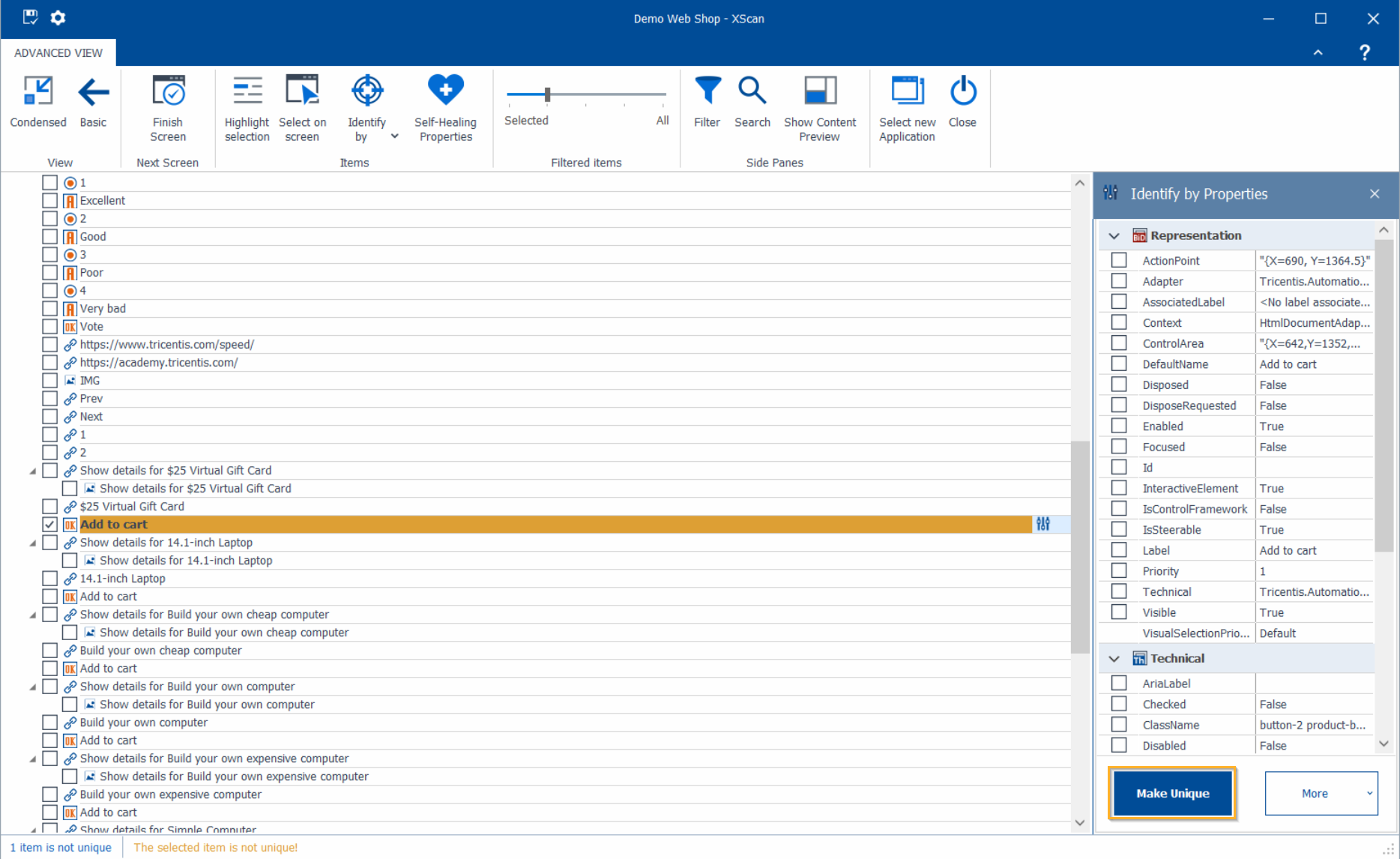Enable the ClassName property checkbox
The width and height of the screenshot is (1400, 859).
[1119, 725]
